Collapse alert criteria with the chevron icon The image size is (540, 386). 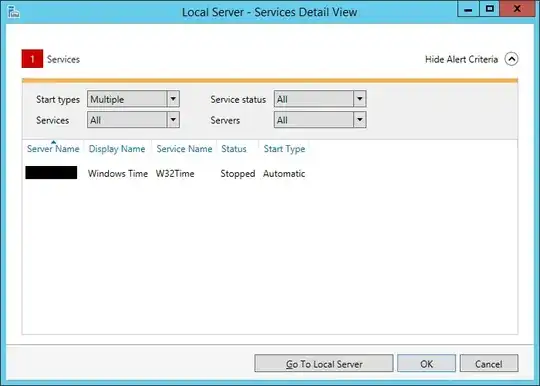pyautogui.click(x=511, y=59)
